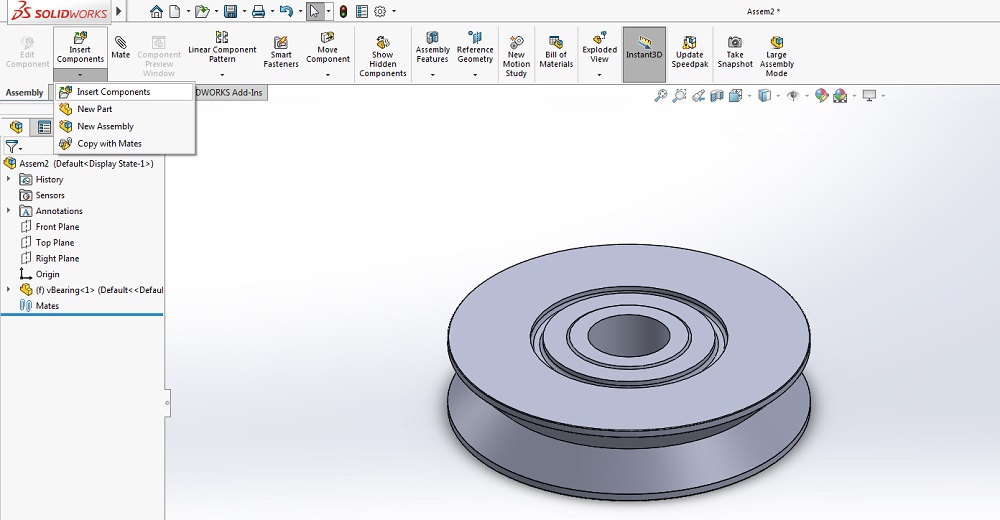This screenshot has width=1000, height=520.
Task: Open View Settings monitor icon
Action: [869, 96]
